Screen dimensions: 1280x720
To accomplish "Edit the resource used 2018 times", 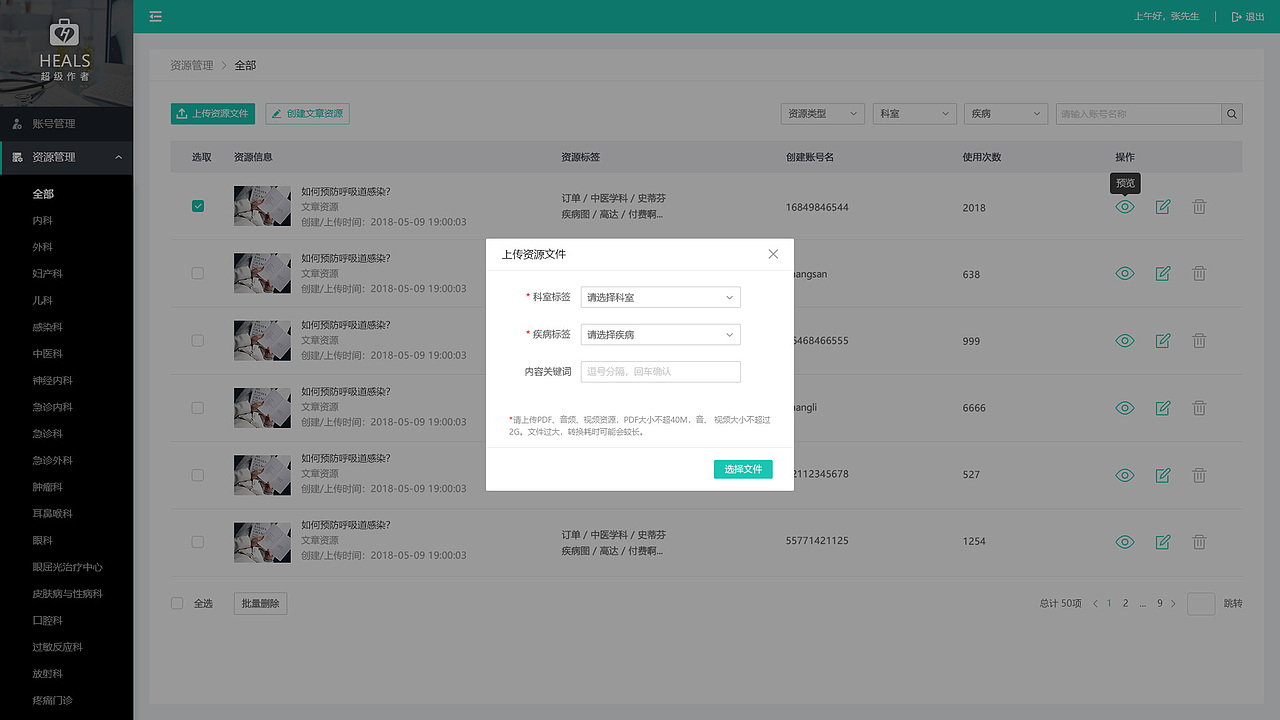I will (x=1163, y=207).
